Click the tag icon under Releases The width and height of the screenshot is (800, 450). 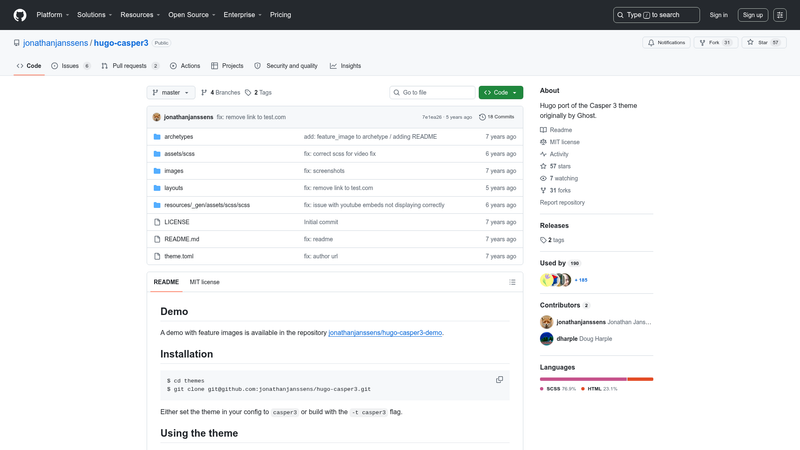pos(543,240)
